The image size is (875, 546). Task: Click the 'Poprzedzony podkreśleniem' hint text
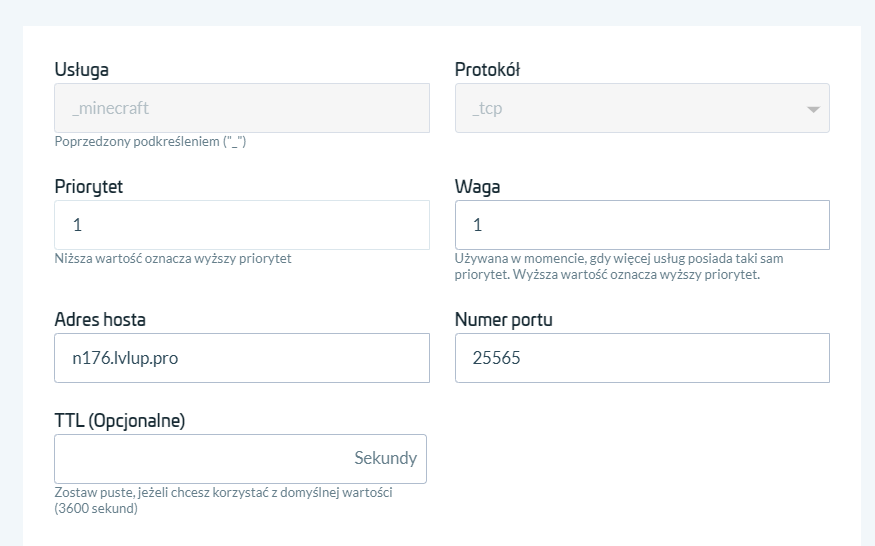pos(150,142)
